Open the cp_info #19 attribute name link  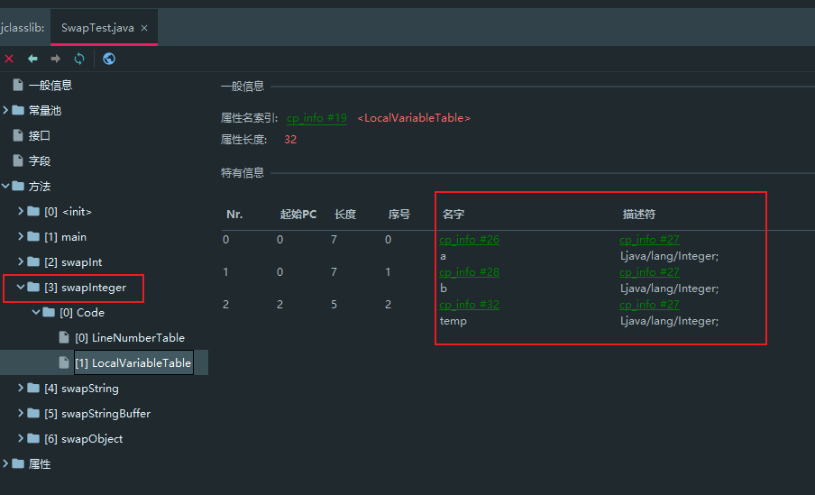(x=316, y=118)
